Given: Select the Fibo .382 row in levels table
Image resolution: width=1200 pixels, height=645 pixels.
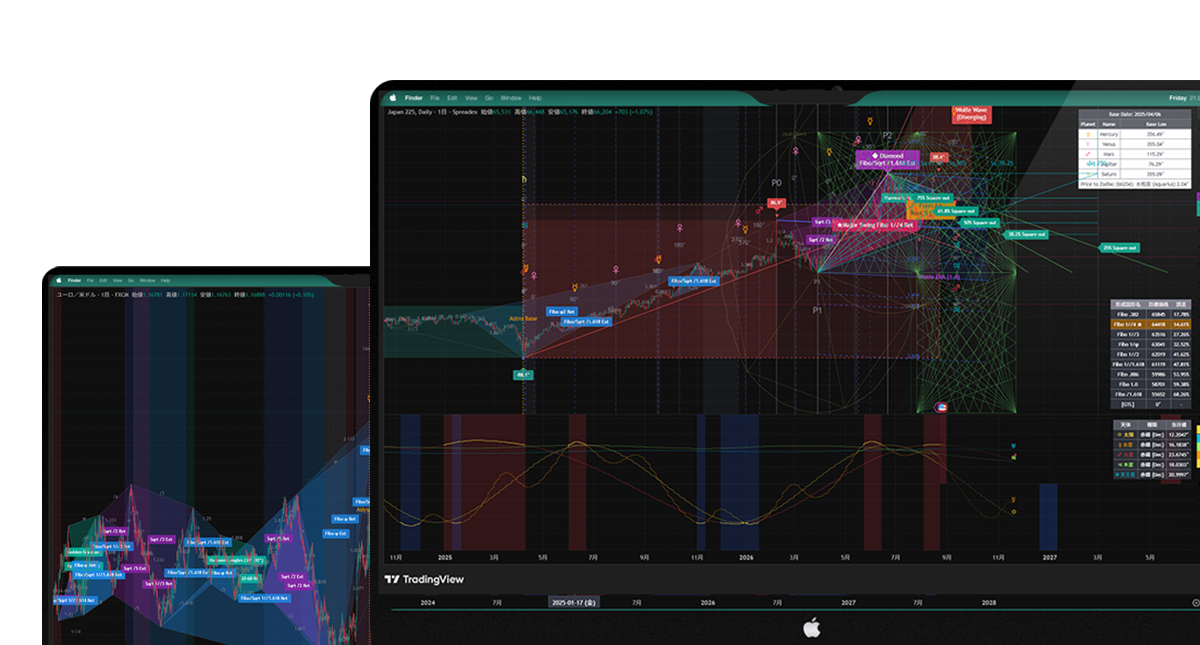Looking at the screenshot, I should 1150,313.
